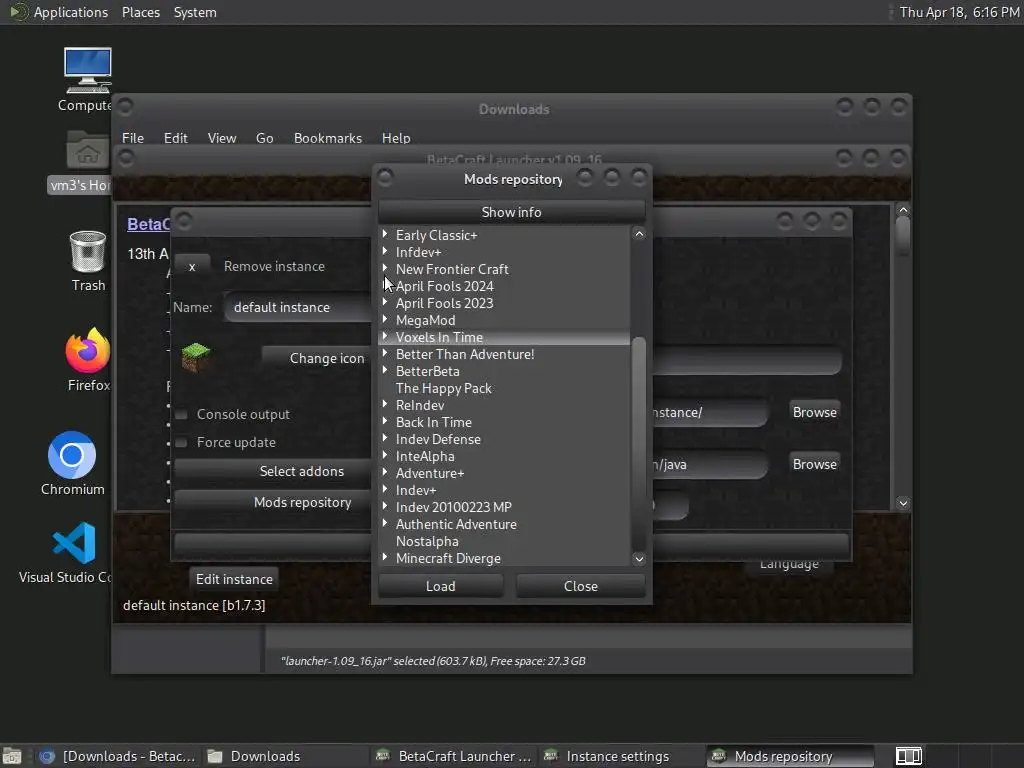Click the Edit instance button

[x=234, y=579]
